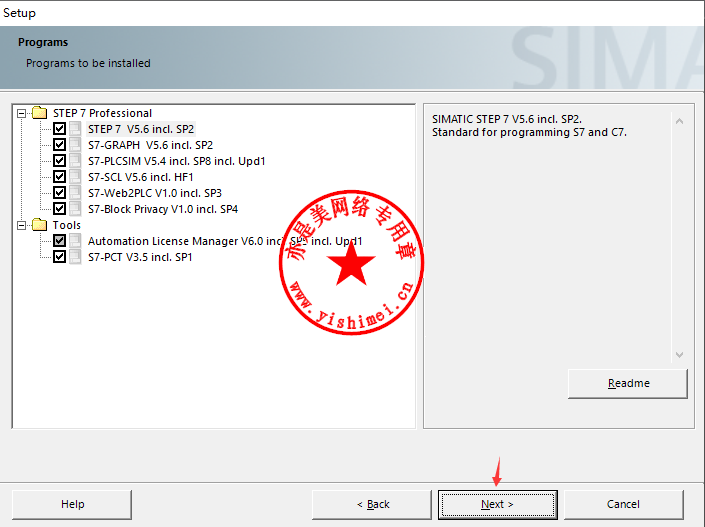Viewport: 705px width, 527px height.
Task: Toggle the S7-GRAPH V5.6 checkbox
Action: [x=60, y=145]
